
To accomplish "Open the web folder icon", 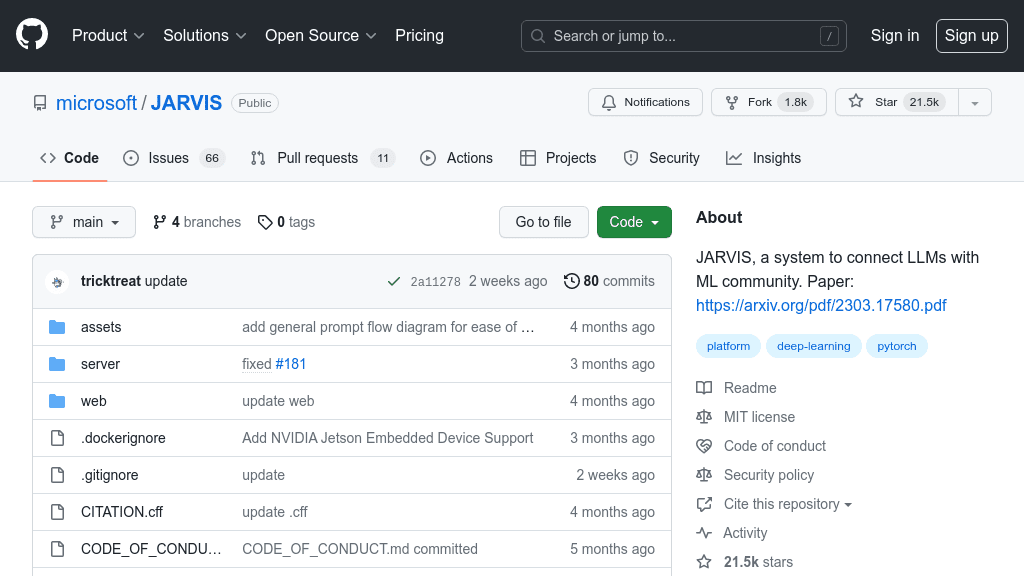I will [x=58, y=401].
